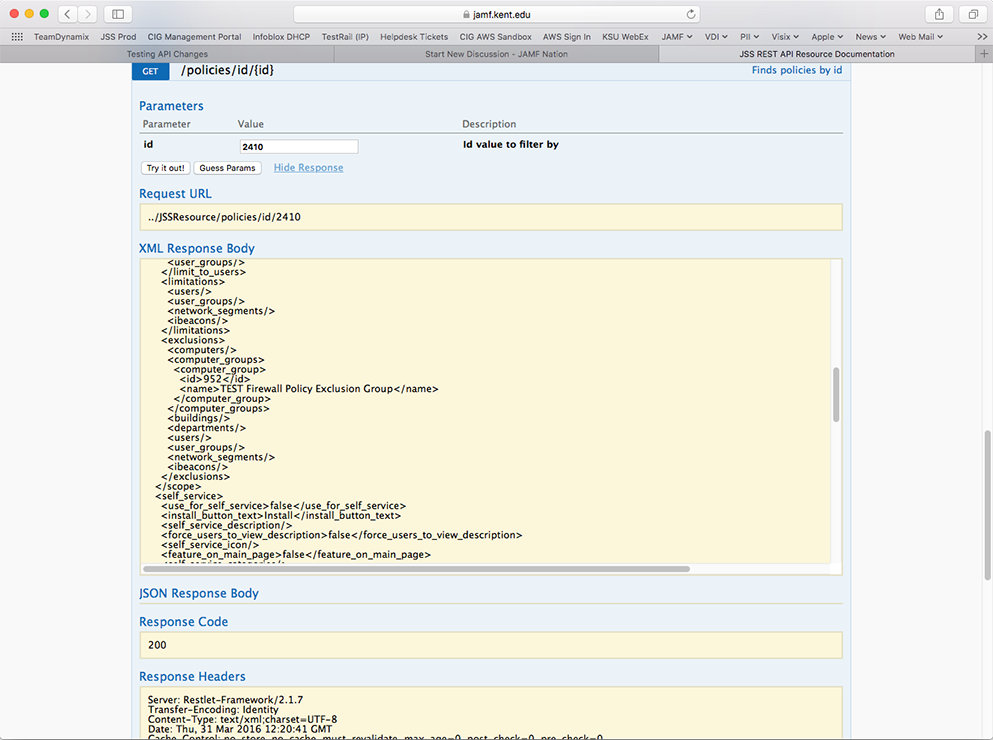The image size is (993, 740).
Task: Open the VDI bookmarks folder dropdown
Action: point(716,37)
